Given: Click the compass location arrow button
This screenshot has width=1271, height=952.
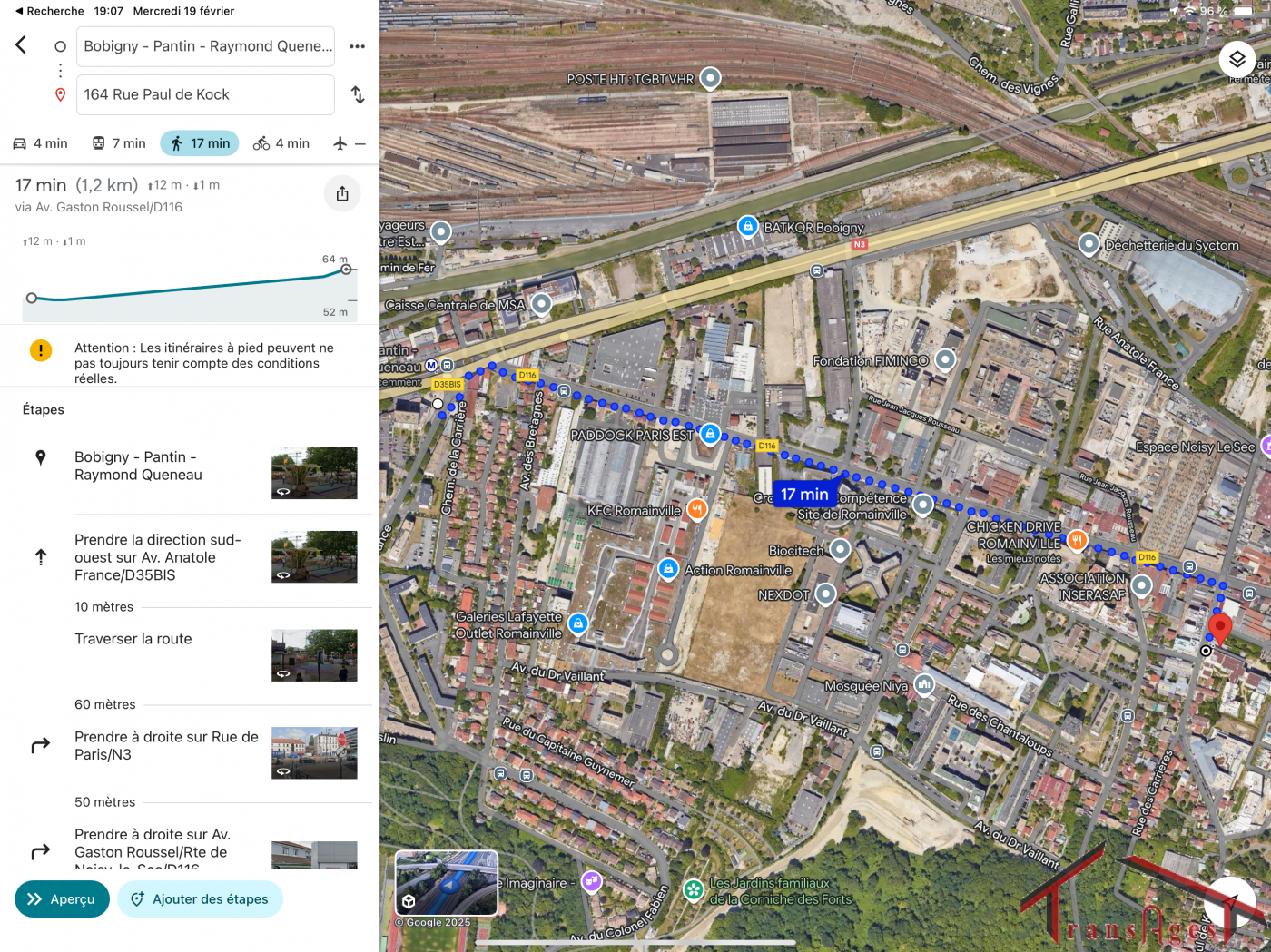Looking at the screenshot, I should tap(1228, 901).
